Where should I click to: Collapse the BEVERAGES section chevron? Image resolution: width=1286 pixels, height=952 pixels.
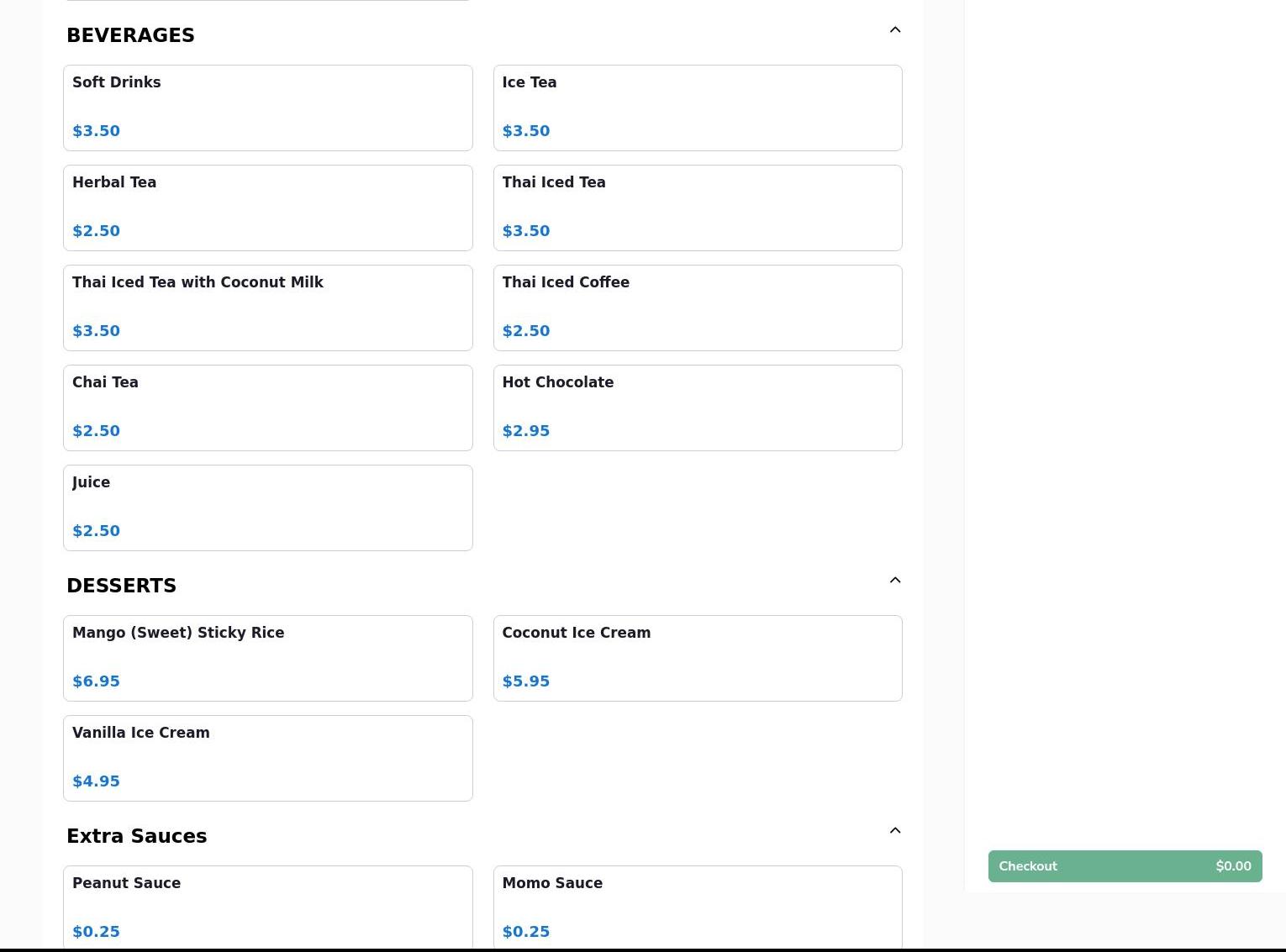[x=894, y=30]
